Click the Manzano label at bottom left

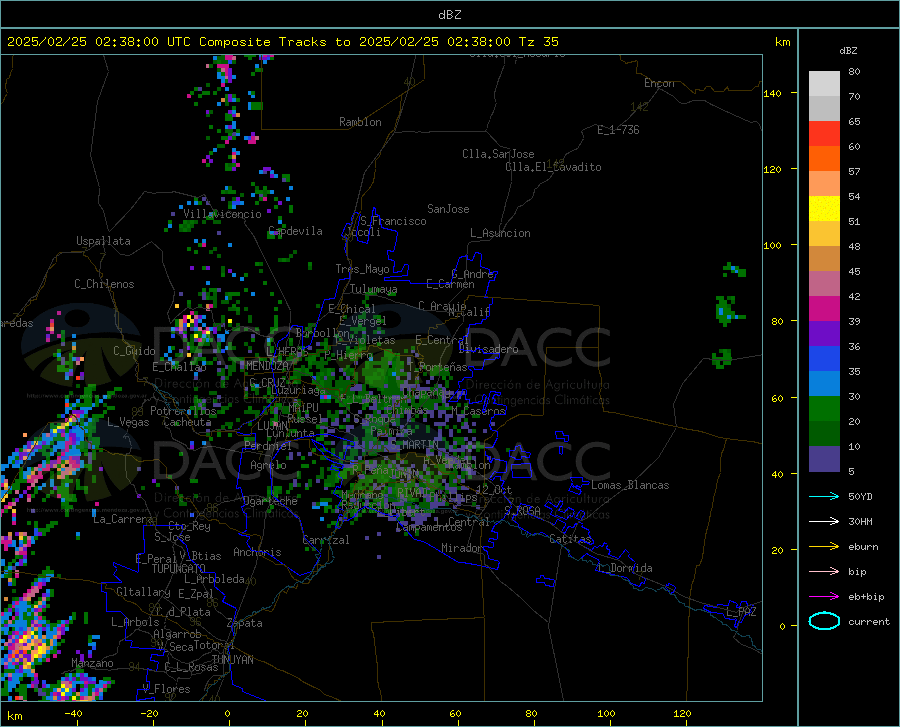tap(92, 663)
